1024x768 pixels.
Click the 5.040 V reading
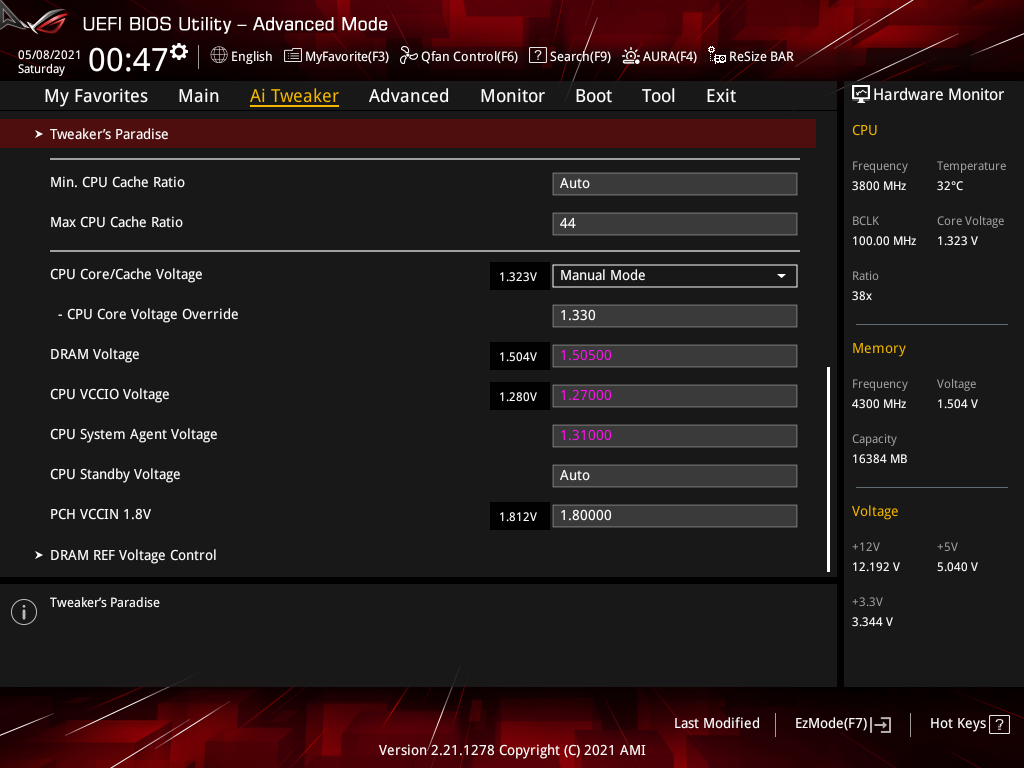coord(957,567)
